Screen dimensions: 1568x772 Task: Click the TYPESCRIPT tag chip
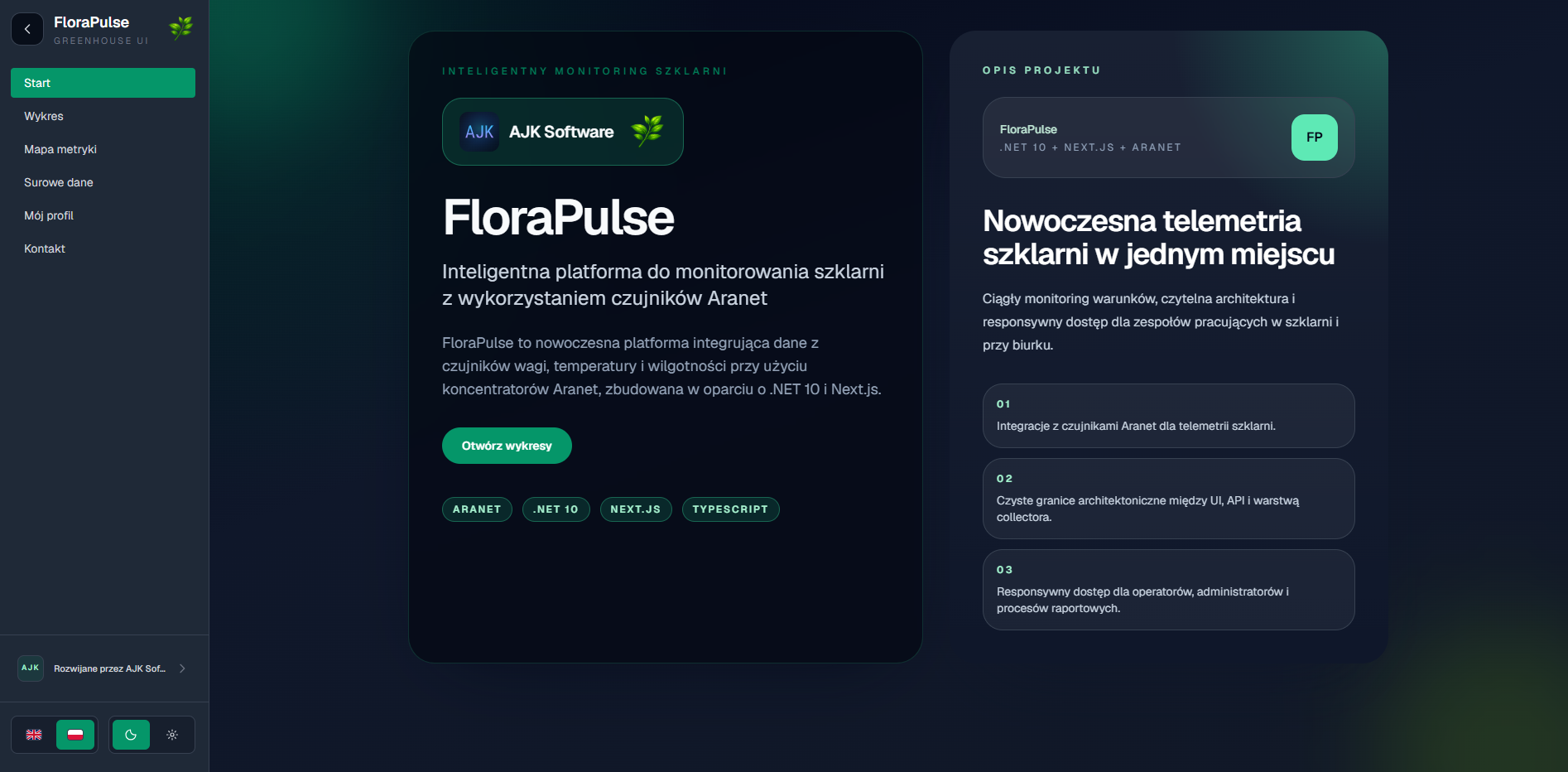[x=730, y=509]
